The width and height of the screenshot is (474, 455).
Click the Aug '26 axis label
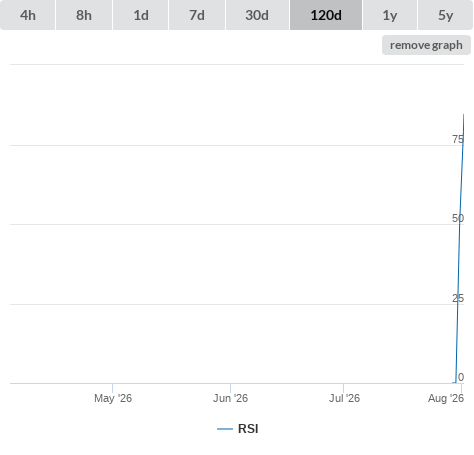(446, 398)
